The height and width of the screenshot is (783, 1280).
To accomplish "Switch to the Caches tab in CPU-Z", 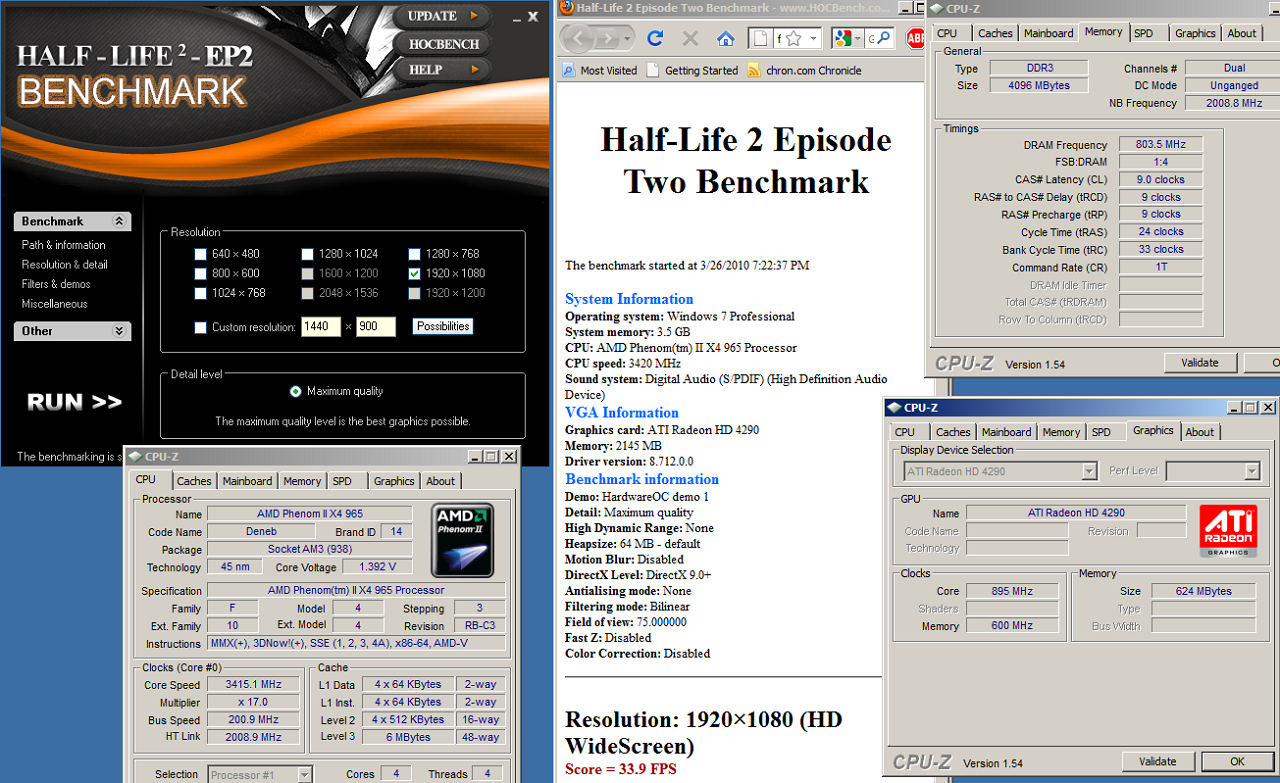I will point(193,481).
